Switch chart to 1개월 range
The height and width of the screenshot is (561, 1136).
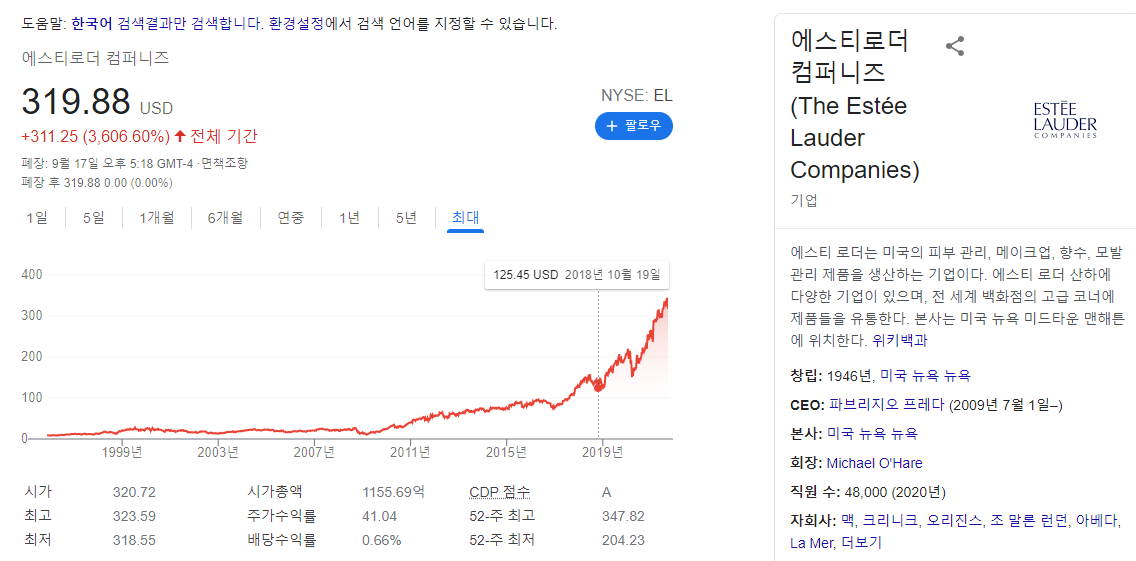156,217
